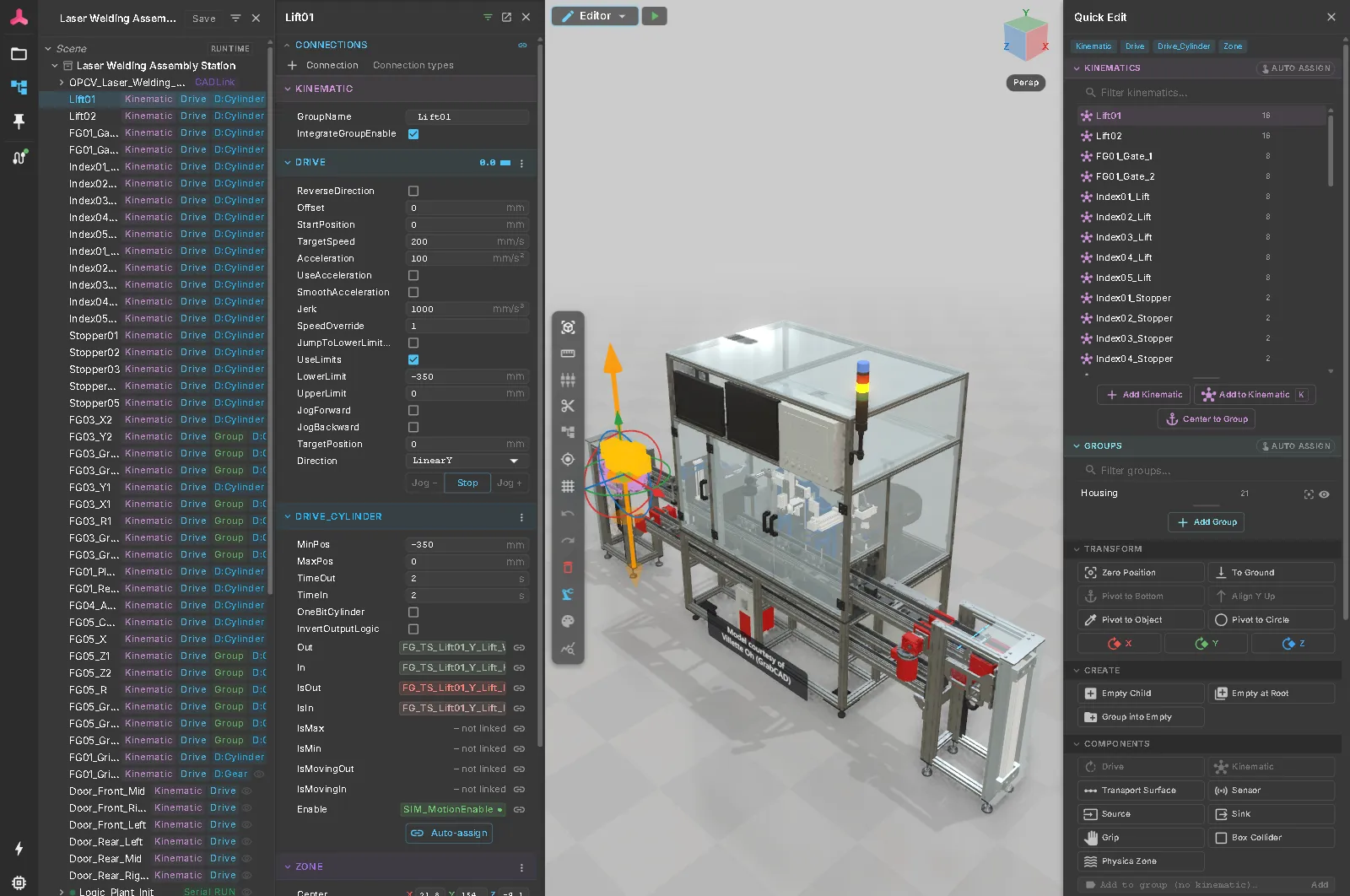Viewport: 1350px width, 896px height.
Task: Collapse the KINEMATIC section in Lift01 inspector
Action: click(x=324, y=89)
